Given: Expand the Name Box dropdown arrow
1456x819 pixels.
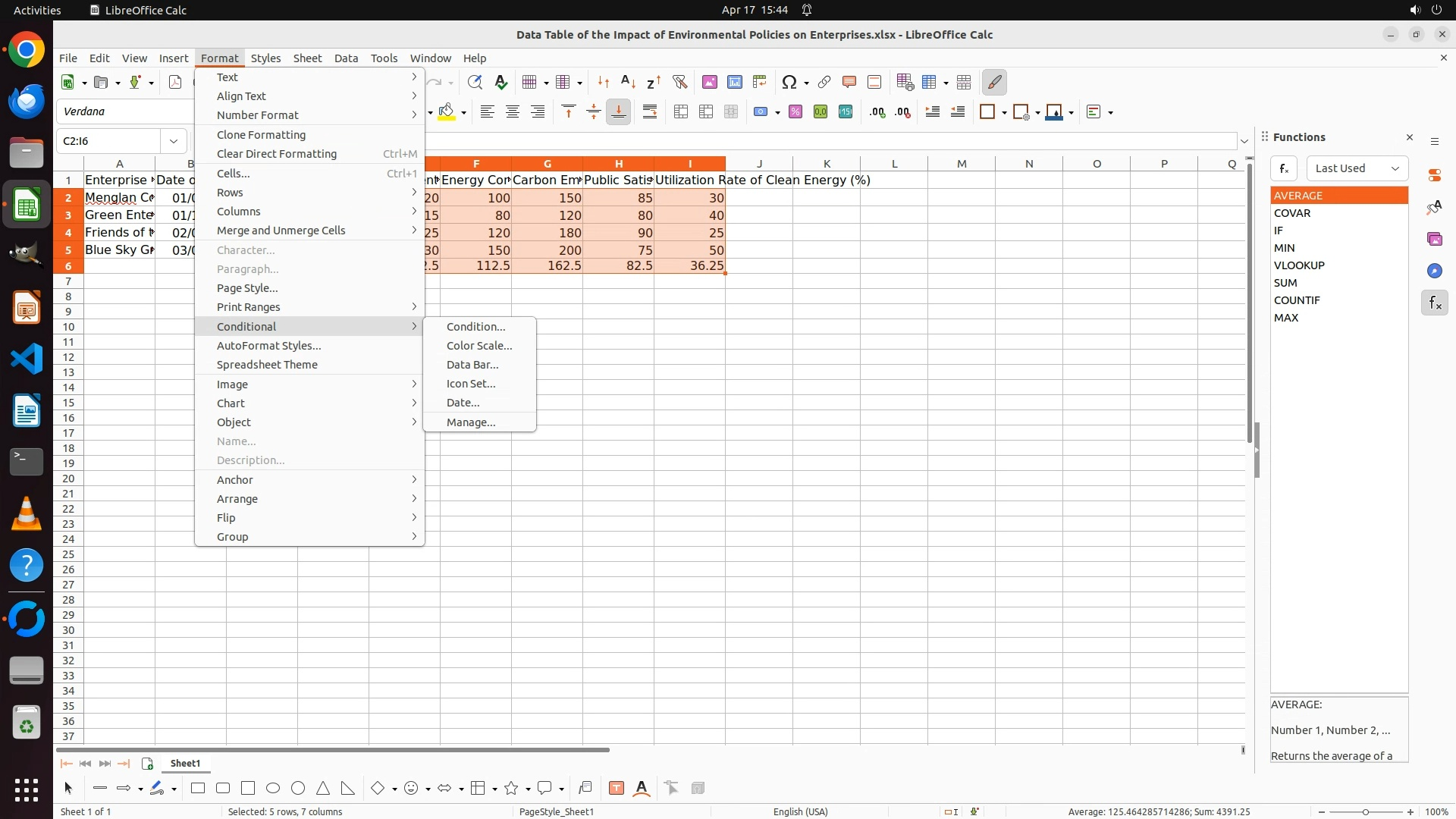Looking at the screenshot, I should coord(174,141).
